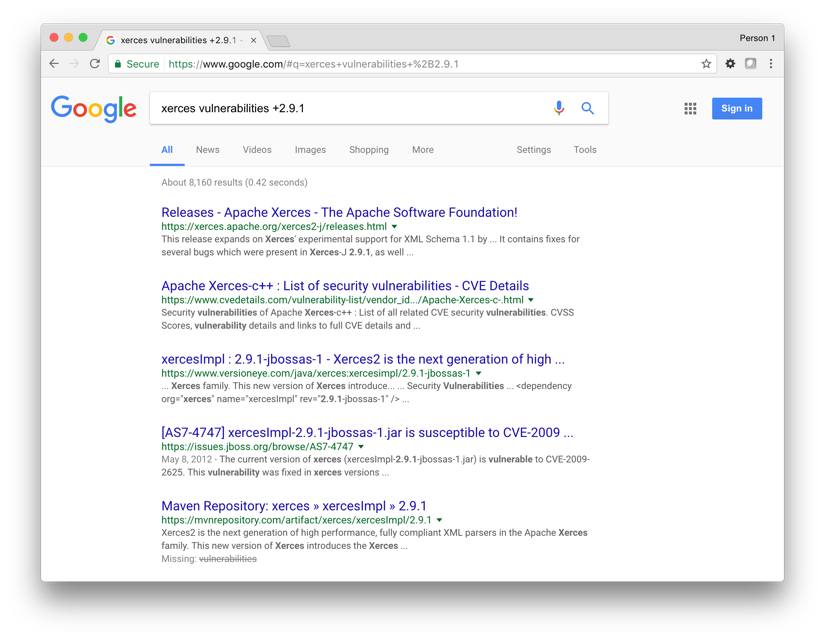824x639 pixels.
Task: Click the voice search microphone icon
Action: point(559,108)
